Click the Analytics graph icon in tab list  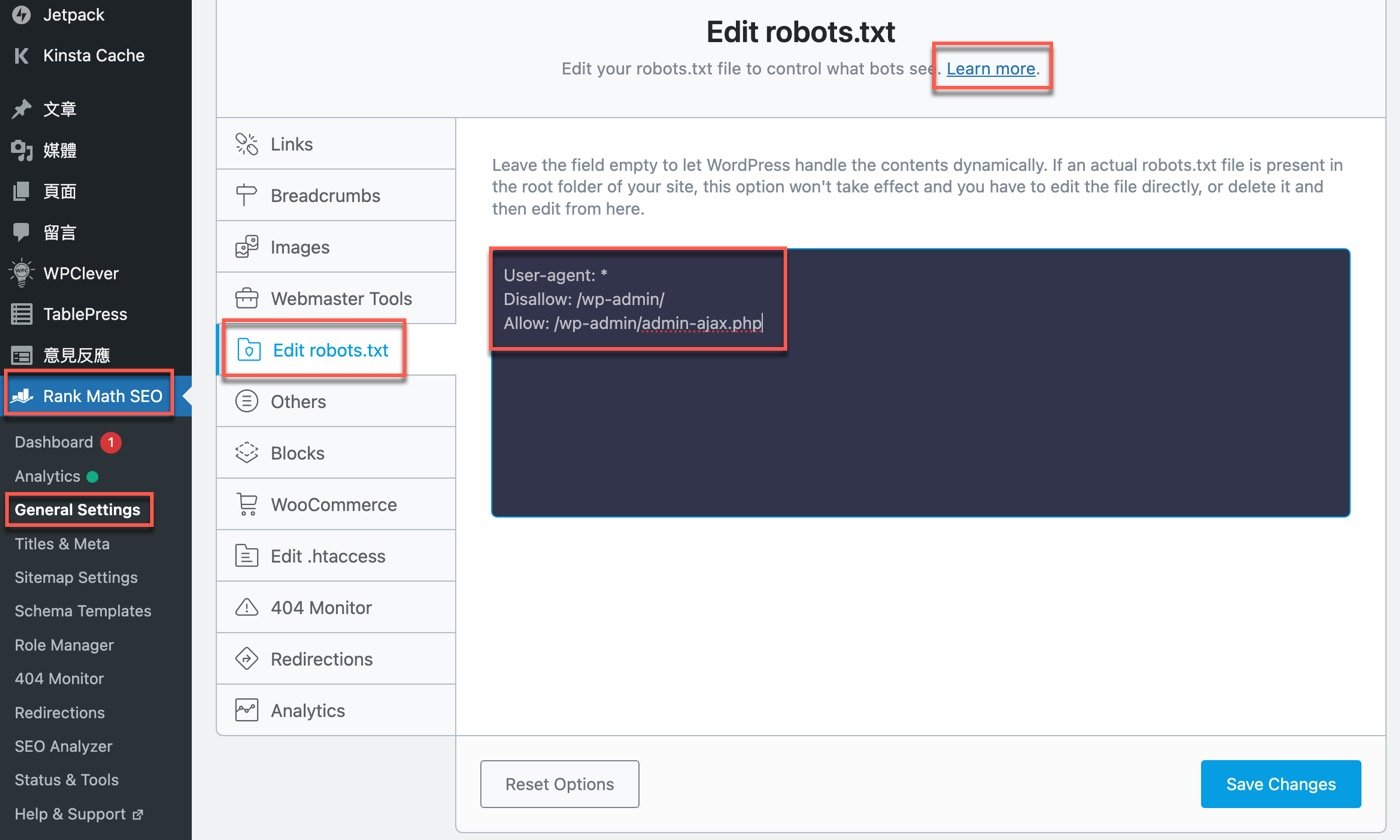pyautogui.click(x=247, y=710)
